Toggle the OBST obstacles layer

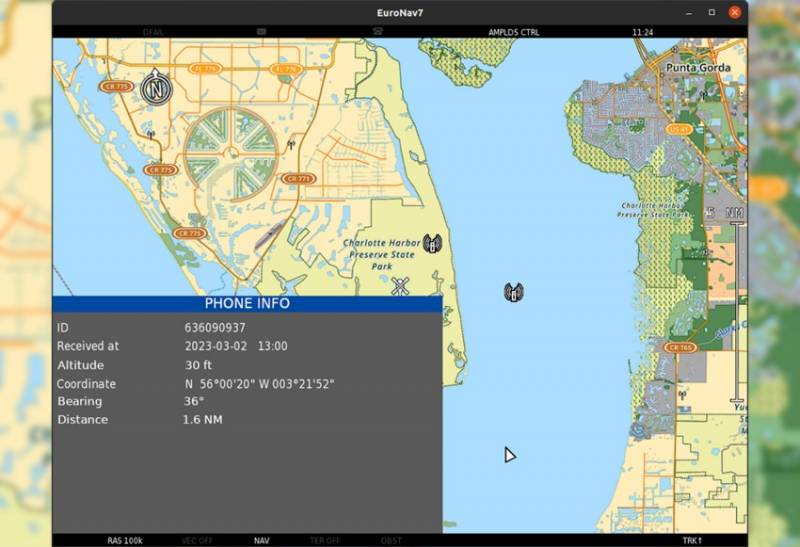coord(391,540)
